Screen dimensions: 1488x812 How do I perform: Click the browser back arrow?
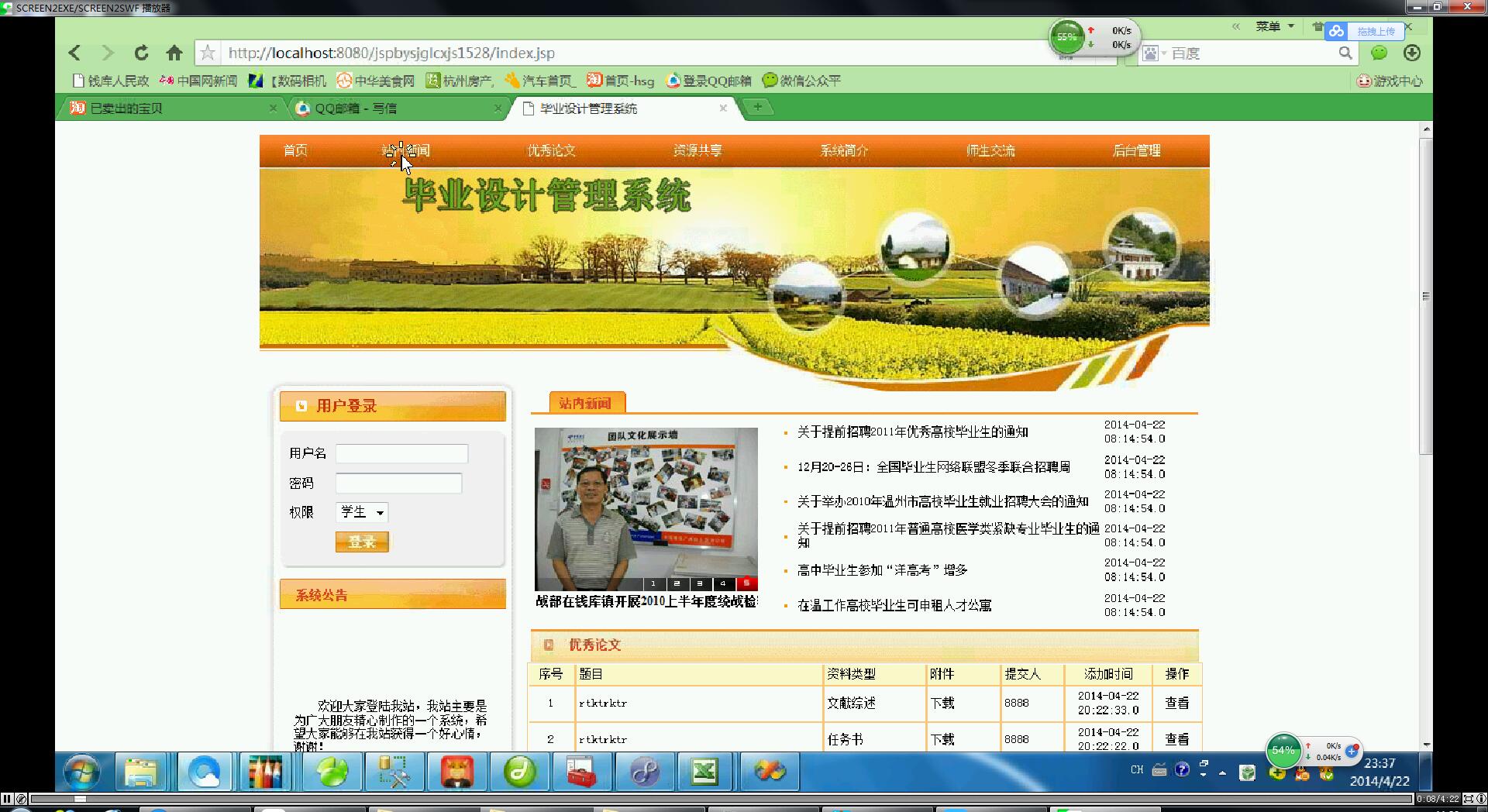(74, 53)
